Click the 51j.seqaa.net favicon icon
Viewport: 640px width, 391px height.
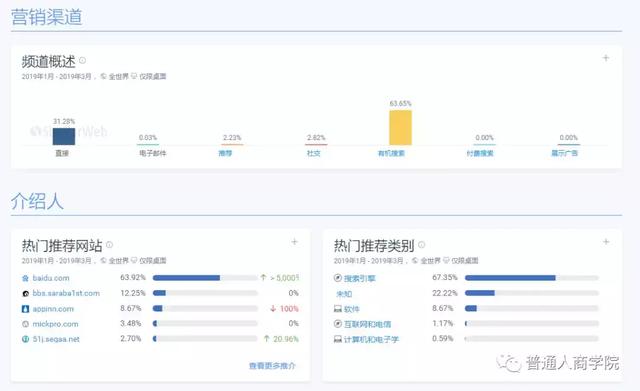25,339
